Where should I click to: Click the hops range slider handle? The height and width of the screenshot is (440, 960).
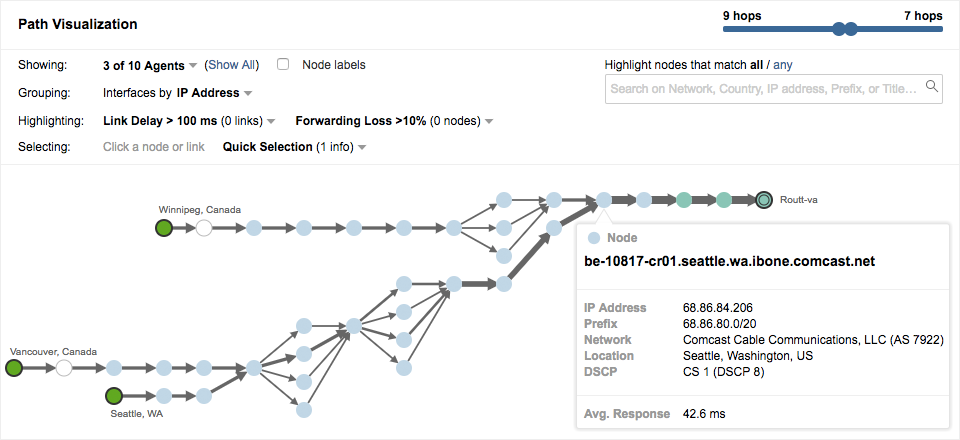point(850,29)
